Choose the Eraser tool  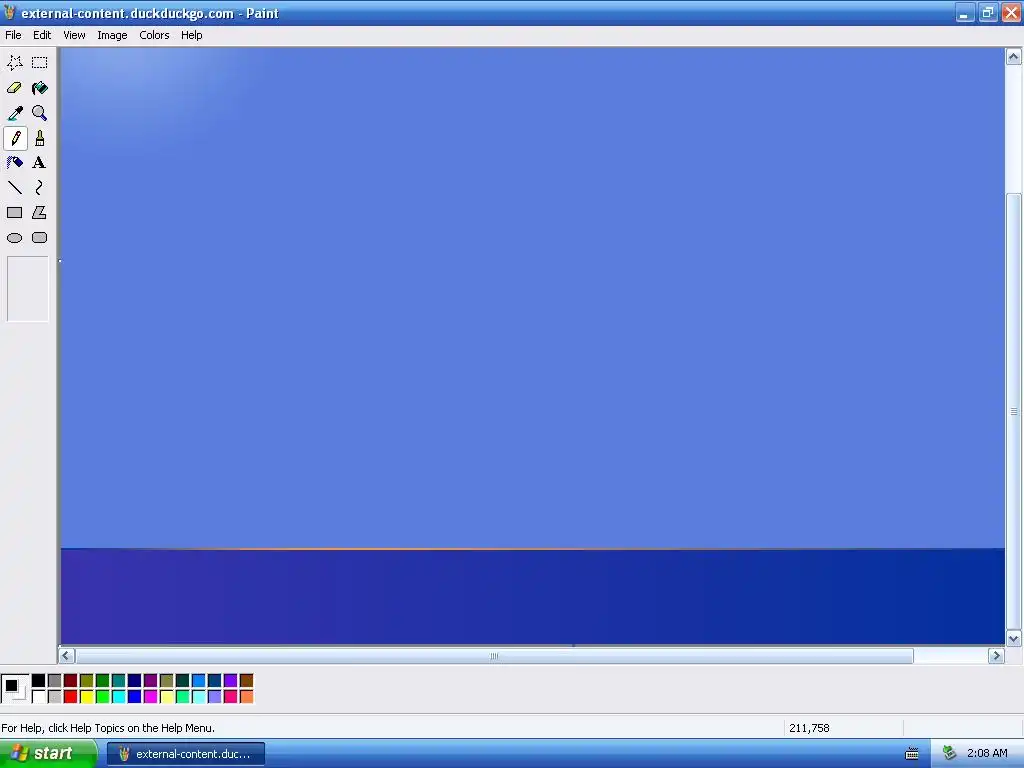15,88
